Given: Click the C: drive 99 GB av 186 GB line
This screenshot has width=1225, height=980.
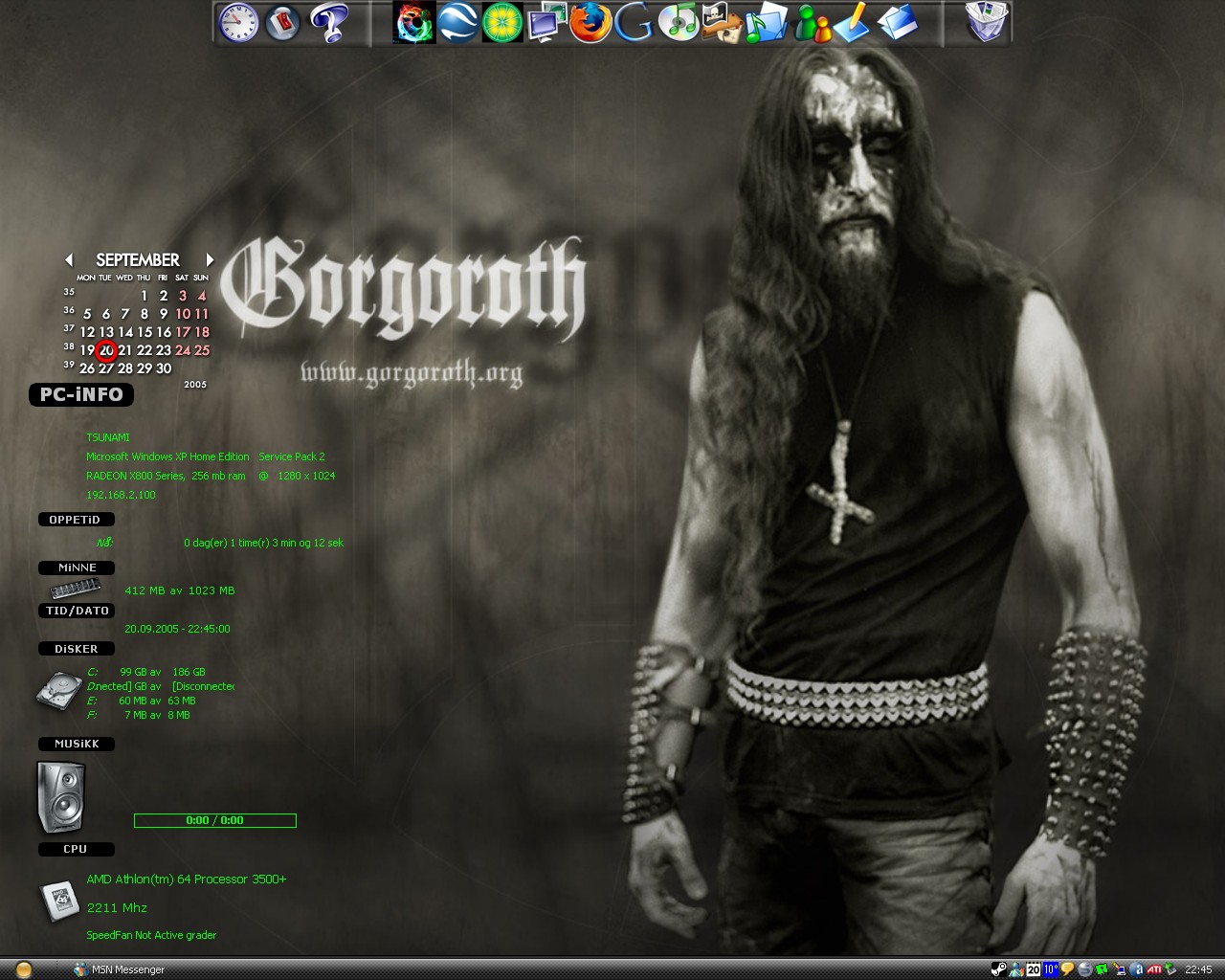Looking at the screenshot, I should pos(146,672).
